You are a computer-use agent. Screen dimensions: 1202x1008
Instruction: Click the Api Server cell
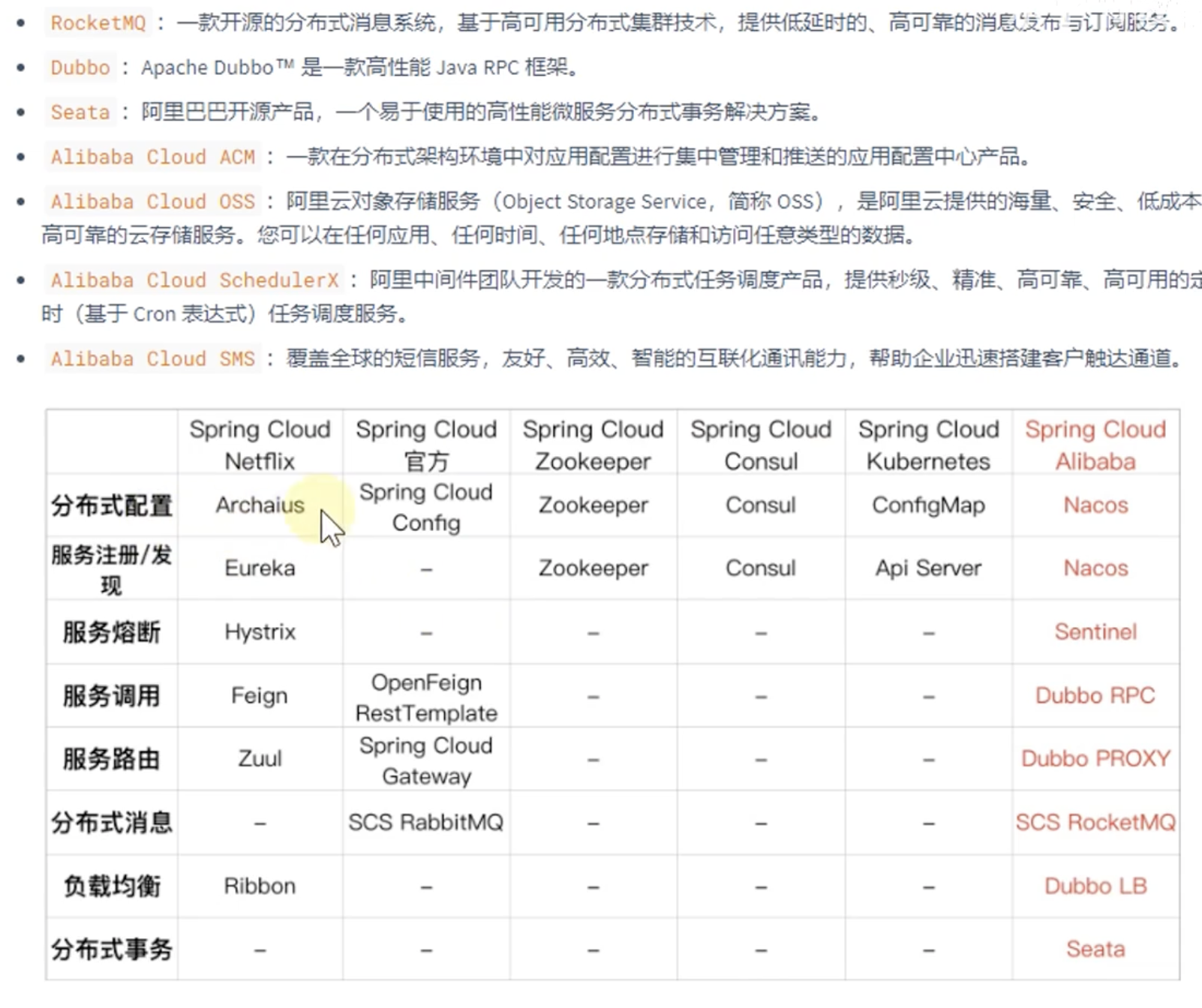[929, 568]
